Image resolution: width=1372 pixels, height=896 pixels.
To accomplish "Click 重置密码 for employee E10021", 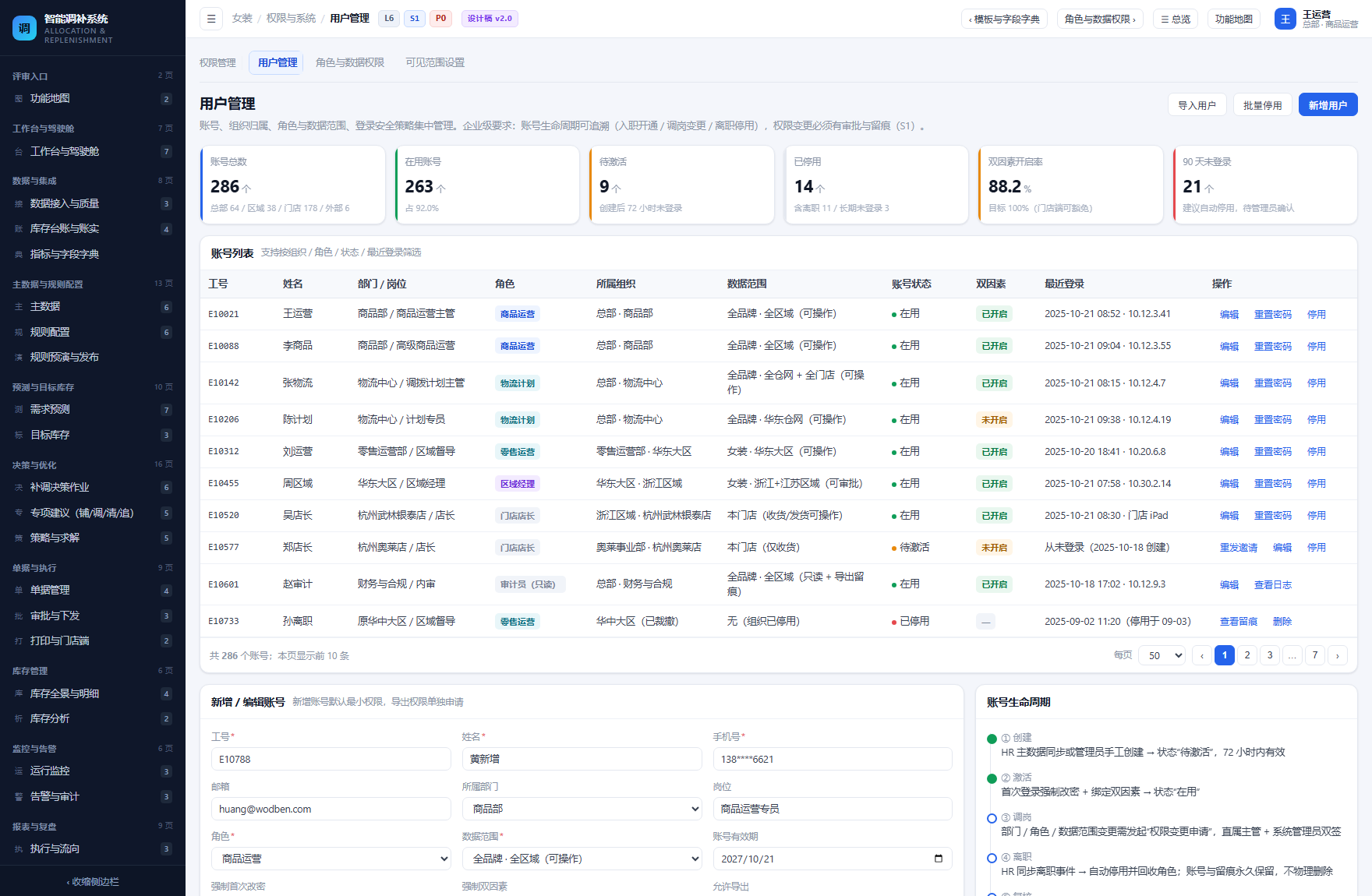I will pos(1272,315).
